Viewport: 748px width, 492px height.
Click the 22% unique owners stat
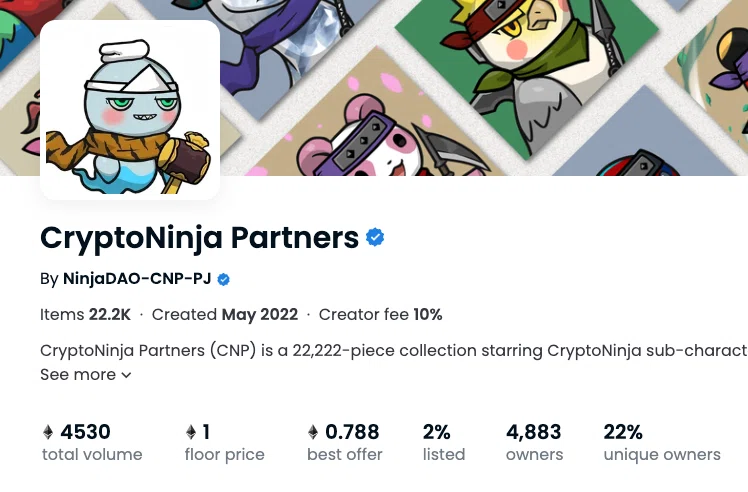662,442
